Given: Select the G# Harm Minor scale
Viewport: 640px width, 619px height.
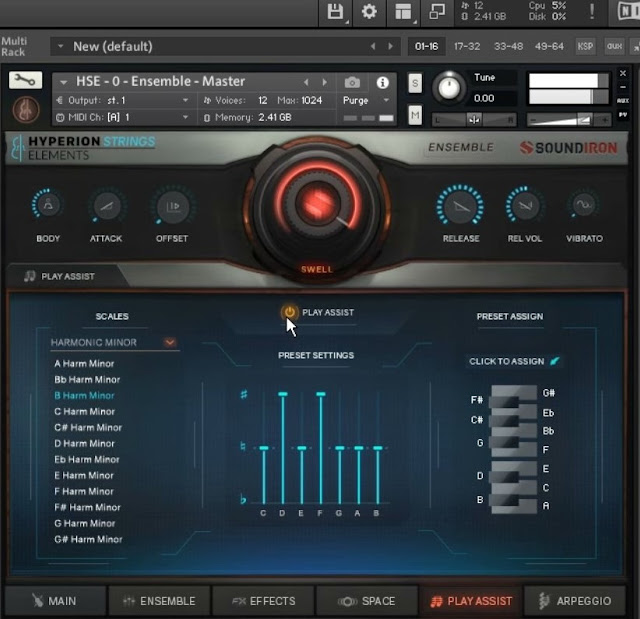Looking at the screenshot, I should coord(88,539).
